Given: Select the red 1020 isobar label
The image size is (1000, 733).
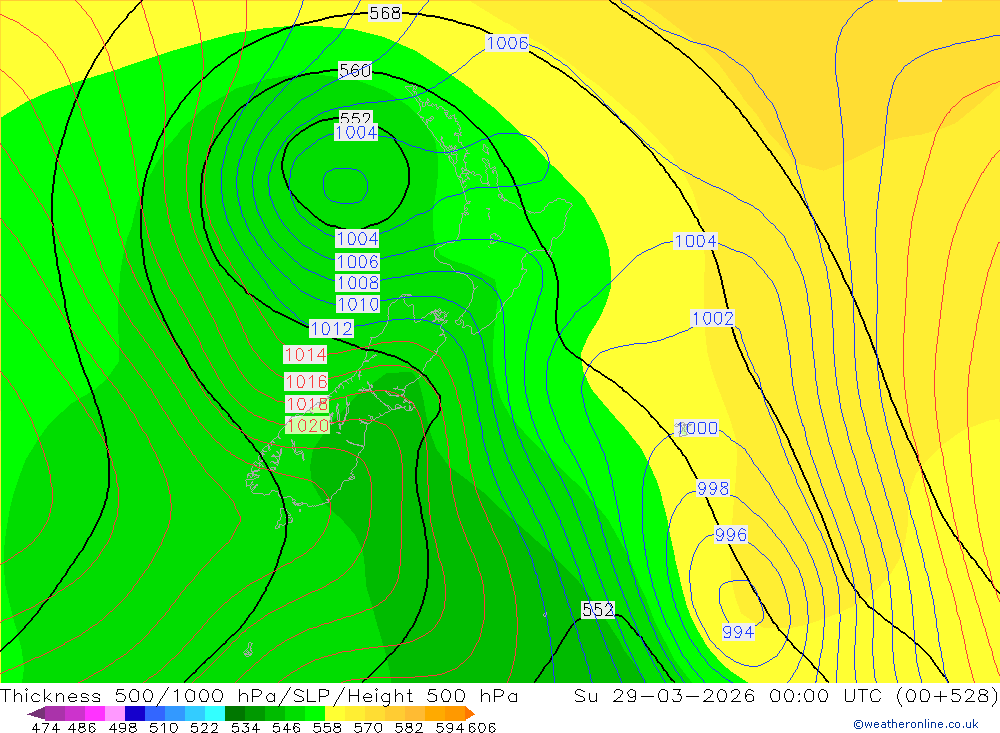Looking at the screenshot, I should click(307, 425).
